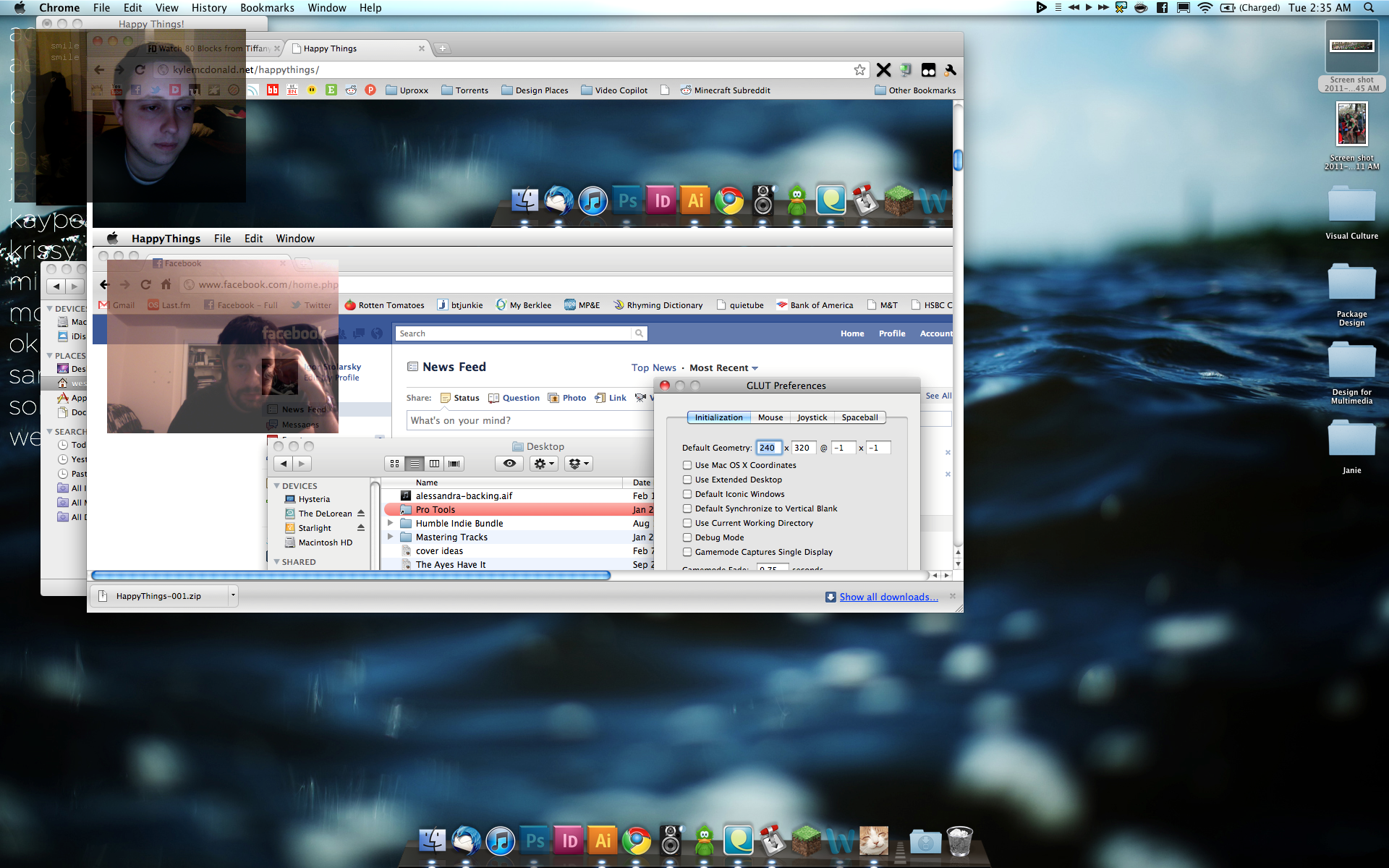Open HappyThings-001.zip download options arrow
Image resolution: width=1389 pixels, height=868 pixels.
pos(233,596)
